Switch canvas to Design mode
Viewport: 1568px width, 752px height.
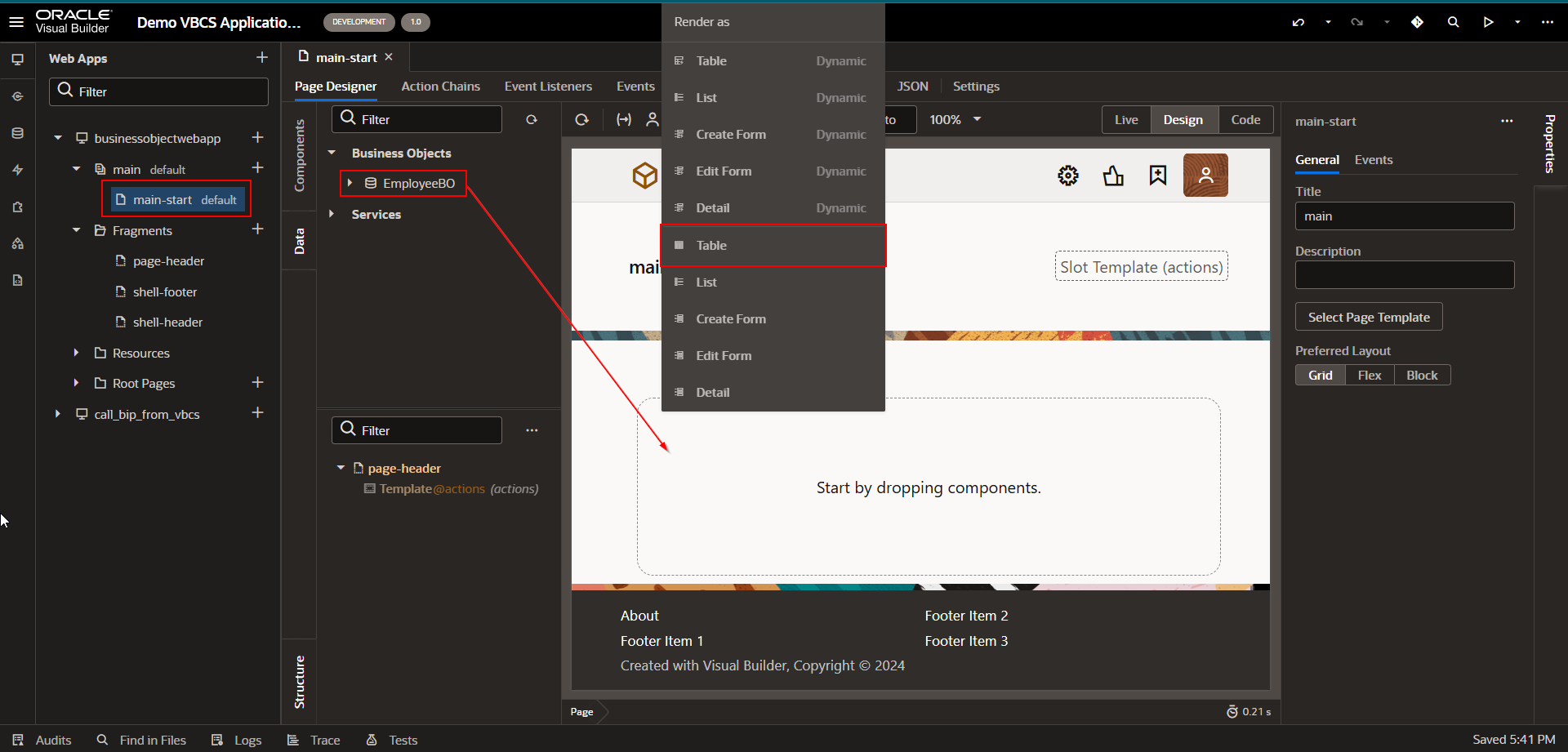[x=1183, y=119]
